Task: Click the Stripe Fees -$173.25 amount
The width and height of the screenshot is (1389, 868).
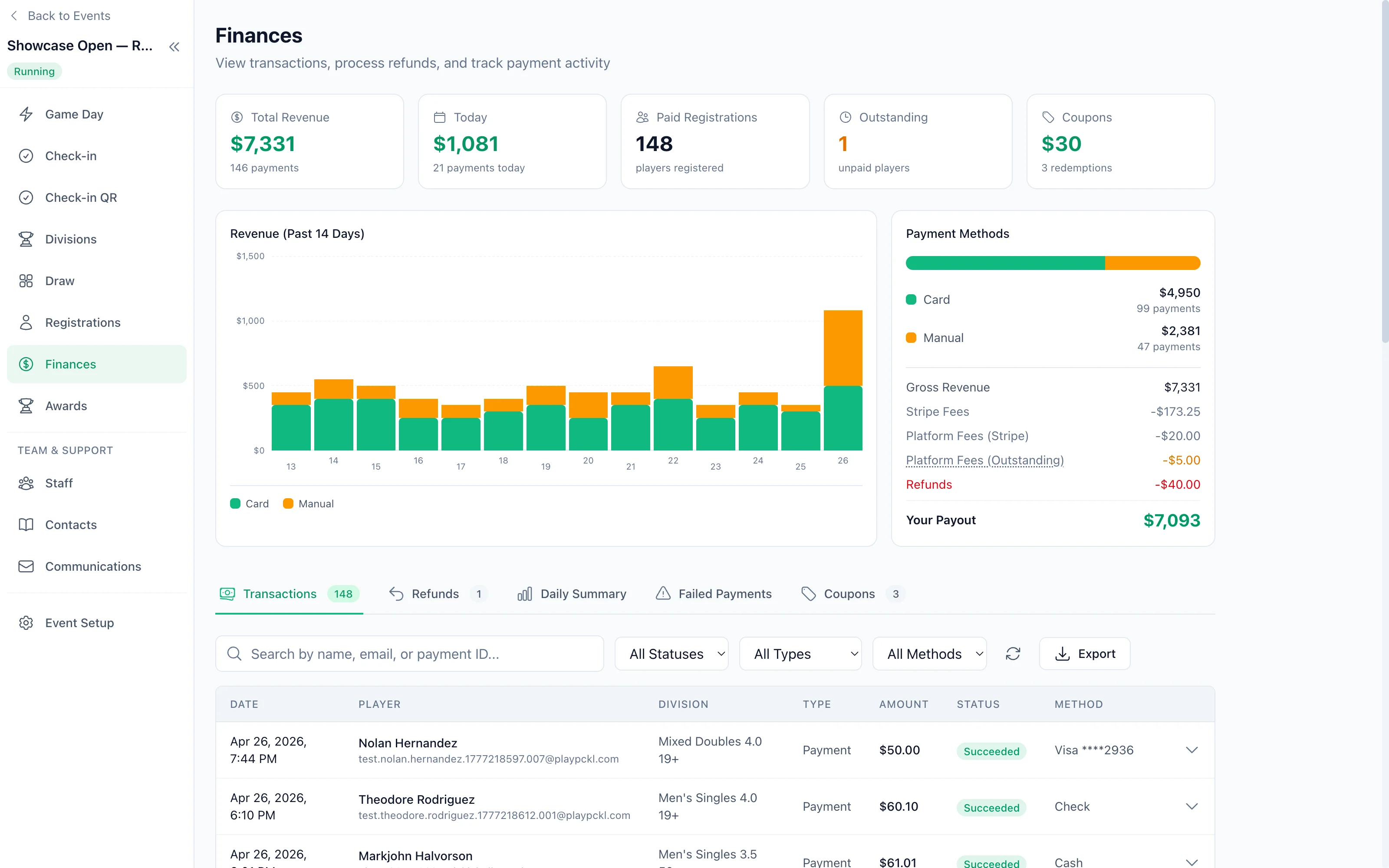Action: [1175, 411]
